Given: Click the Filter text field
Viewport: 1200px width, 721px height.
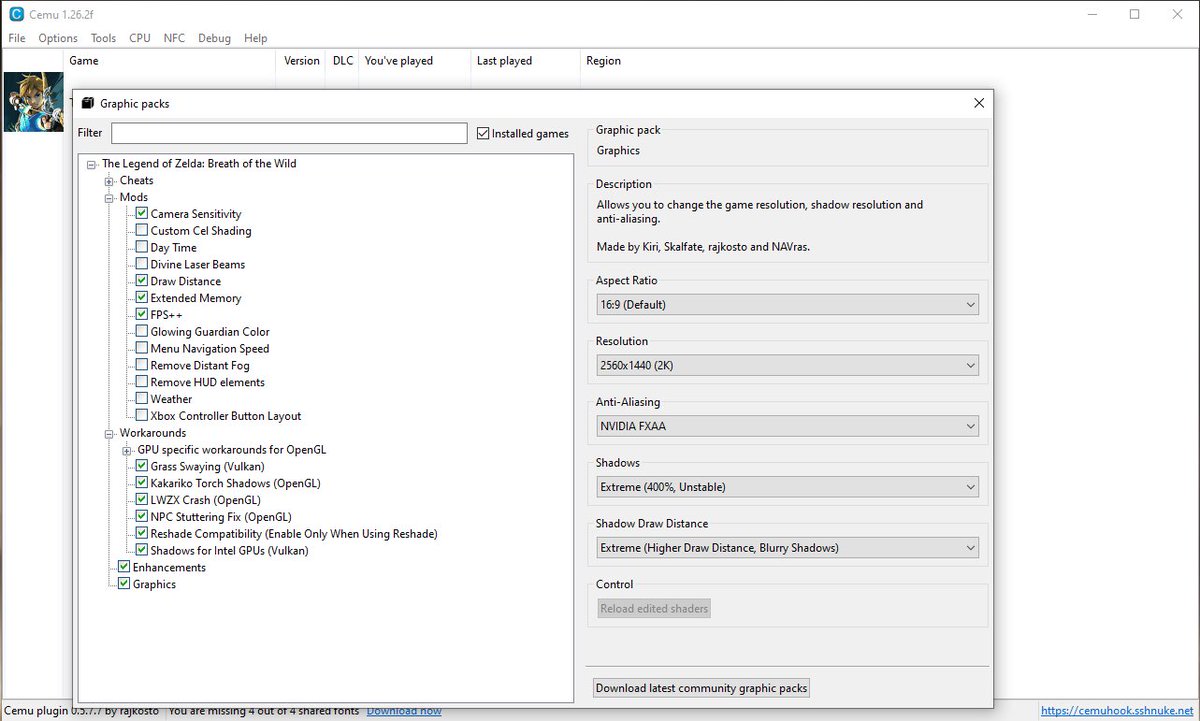Looking at the screenshot, I should pyautogui.click(x=289, y=133).
